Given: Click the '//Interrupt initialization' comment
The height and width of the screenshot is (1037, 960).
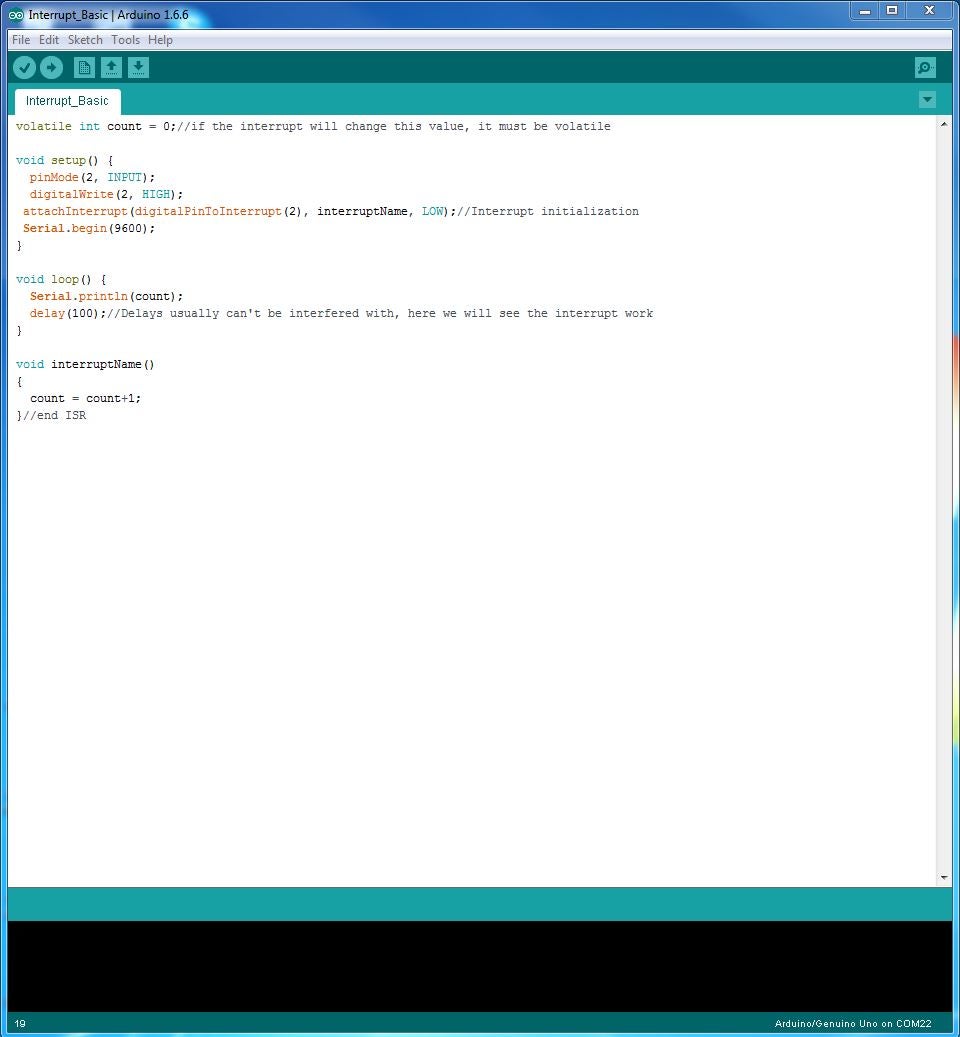Looking at the screenshot, I should point(548,212).
